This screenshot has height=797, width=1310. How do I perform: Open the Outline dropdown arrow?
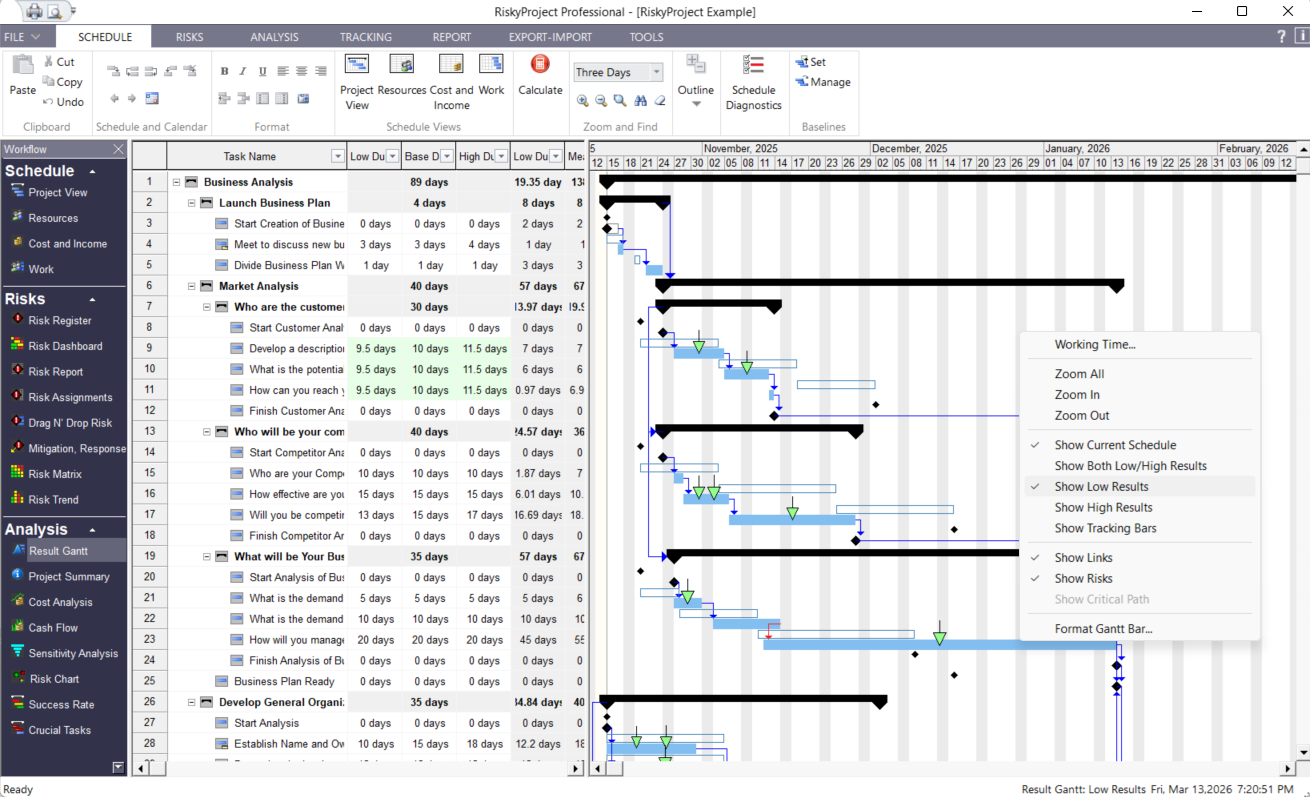(x=696, y=103)
